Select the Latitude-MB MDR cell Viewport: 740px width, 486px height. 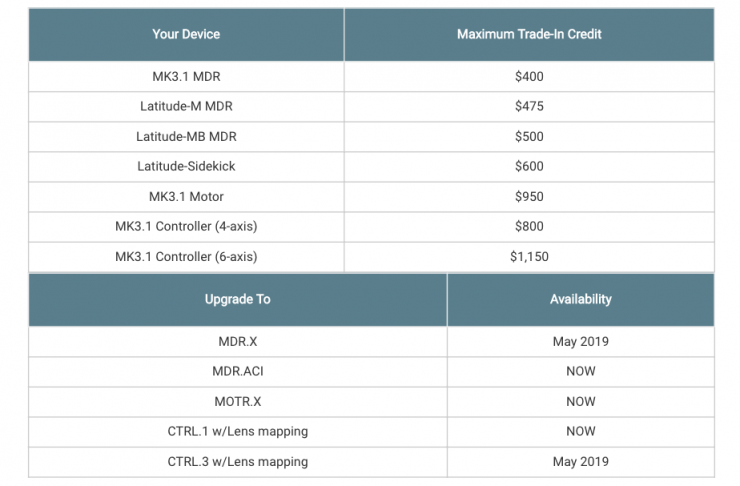point(186,136)
